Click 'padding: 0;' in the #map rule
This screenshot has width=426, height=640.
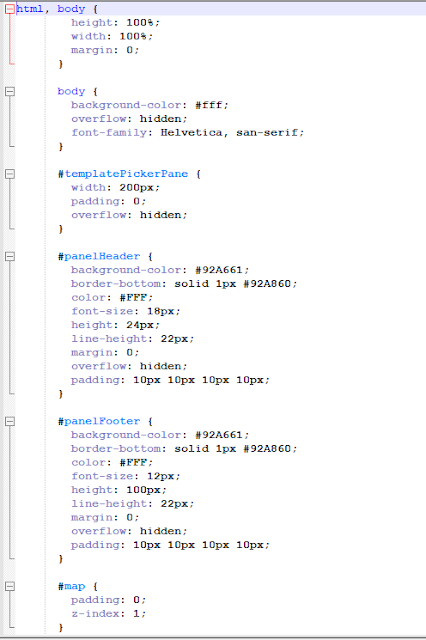tap(109, 600)
